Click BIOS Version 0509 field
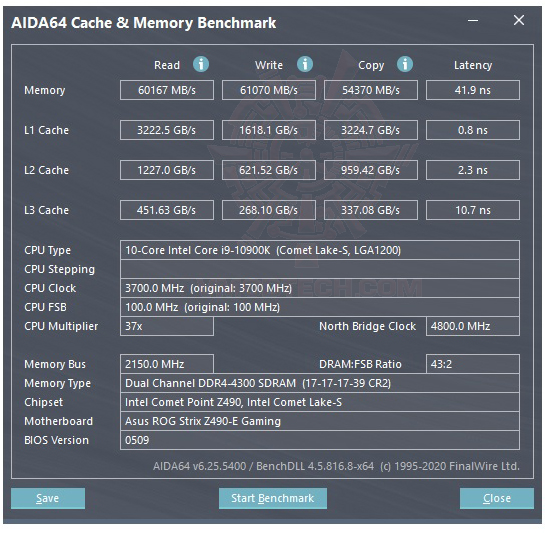The height and width of the screenshot is (533, 547). coord(320,440)
